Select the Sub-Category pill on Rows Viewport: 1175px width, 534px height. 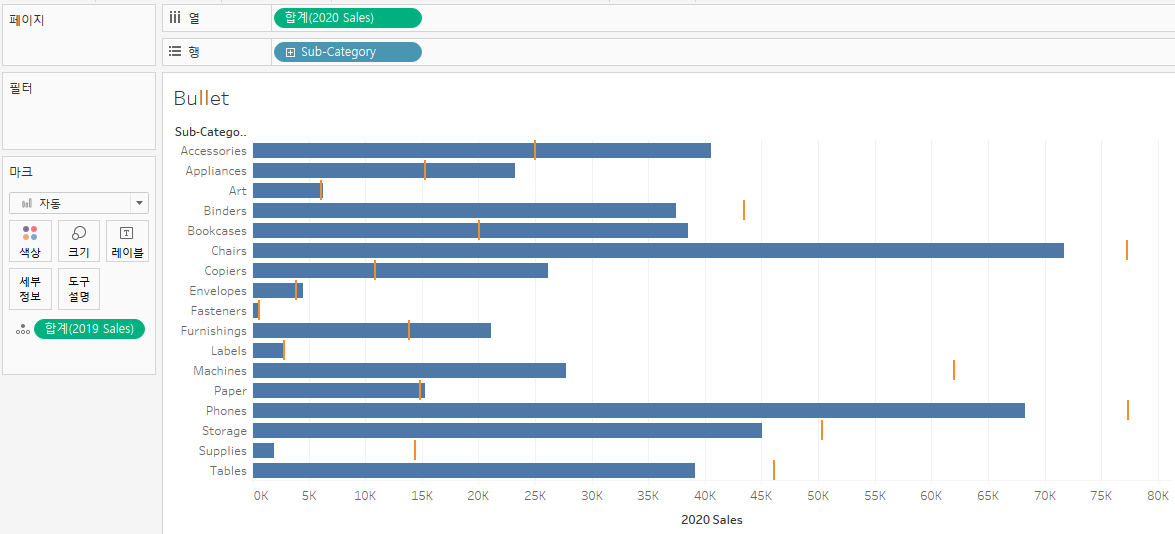(348, 52)
